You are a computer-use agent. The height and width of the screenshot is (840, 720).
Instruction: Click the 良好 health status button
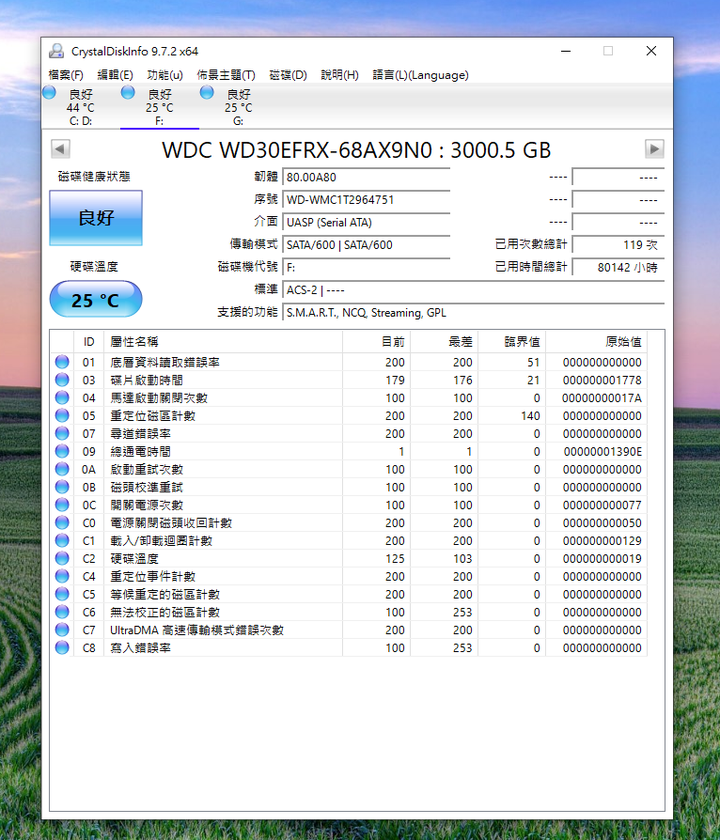pos(96,218)
